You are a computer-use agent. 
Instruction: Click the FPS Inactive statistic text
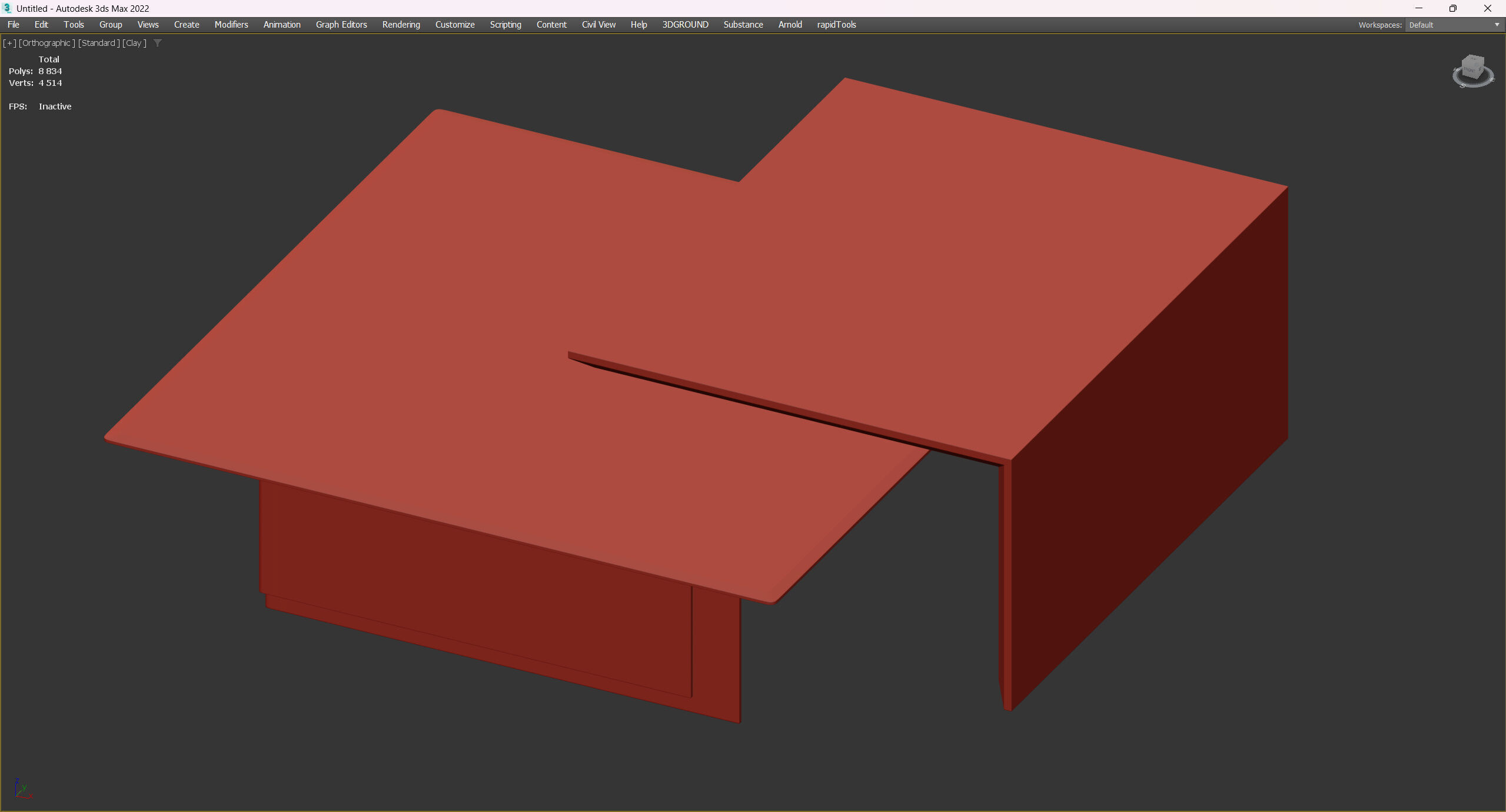pos(40,107)
